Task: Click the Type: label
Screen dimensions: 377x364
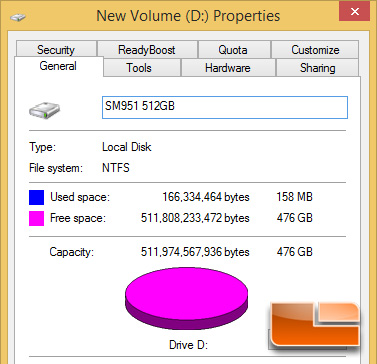Action: click(42, 147)
